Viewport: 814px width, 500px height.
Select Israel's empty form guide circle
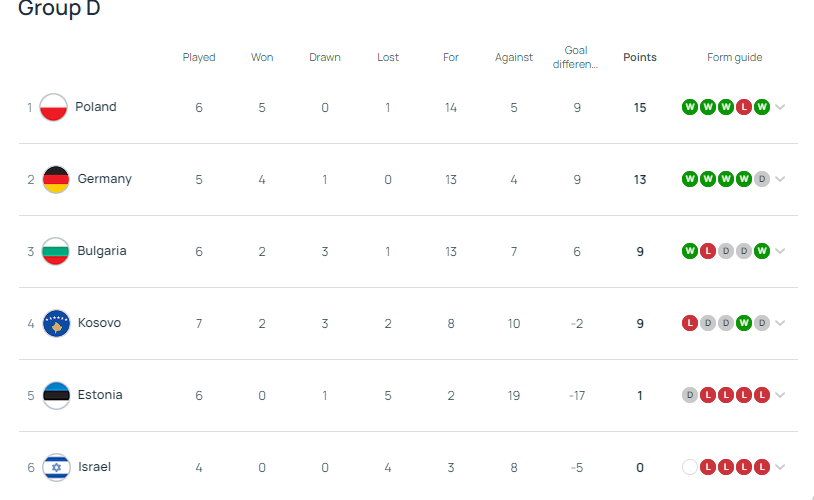pyautogui.click(x=689, y=467)
